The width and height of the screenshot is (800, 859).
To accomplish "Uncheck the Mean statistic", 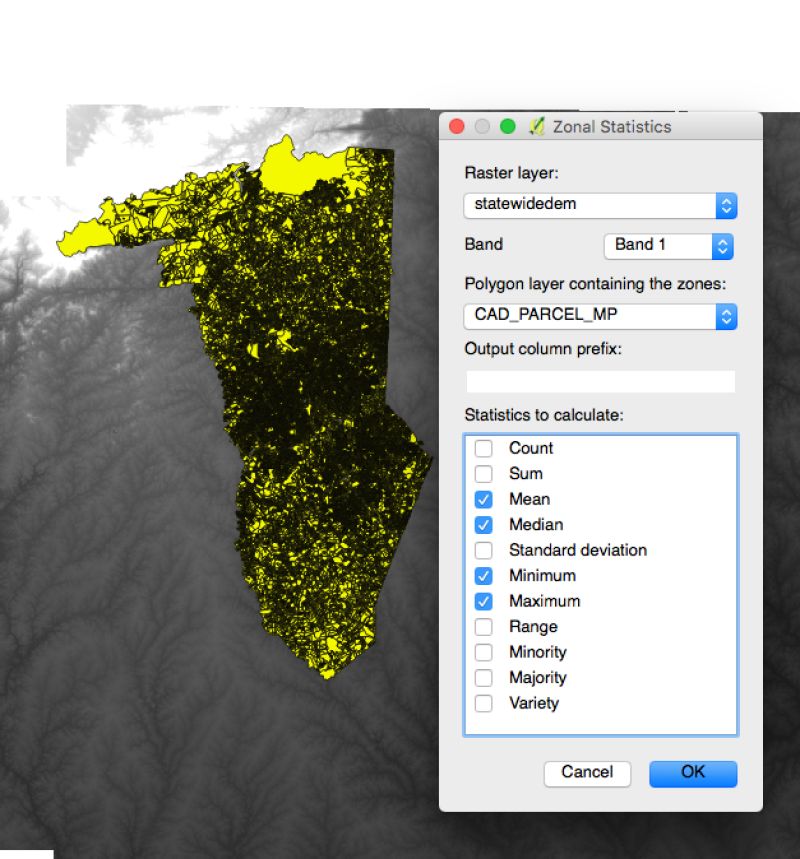I will [x=483, y=499].
